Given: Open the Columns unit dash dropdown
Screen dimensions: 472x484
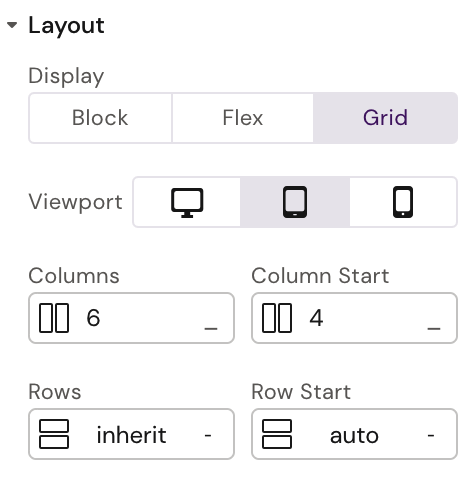Looking at the screenshot, I should [211, 328].
